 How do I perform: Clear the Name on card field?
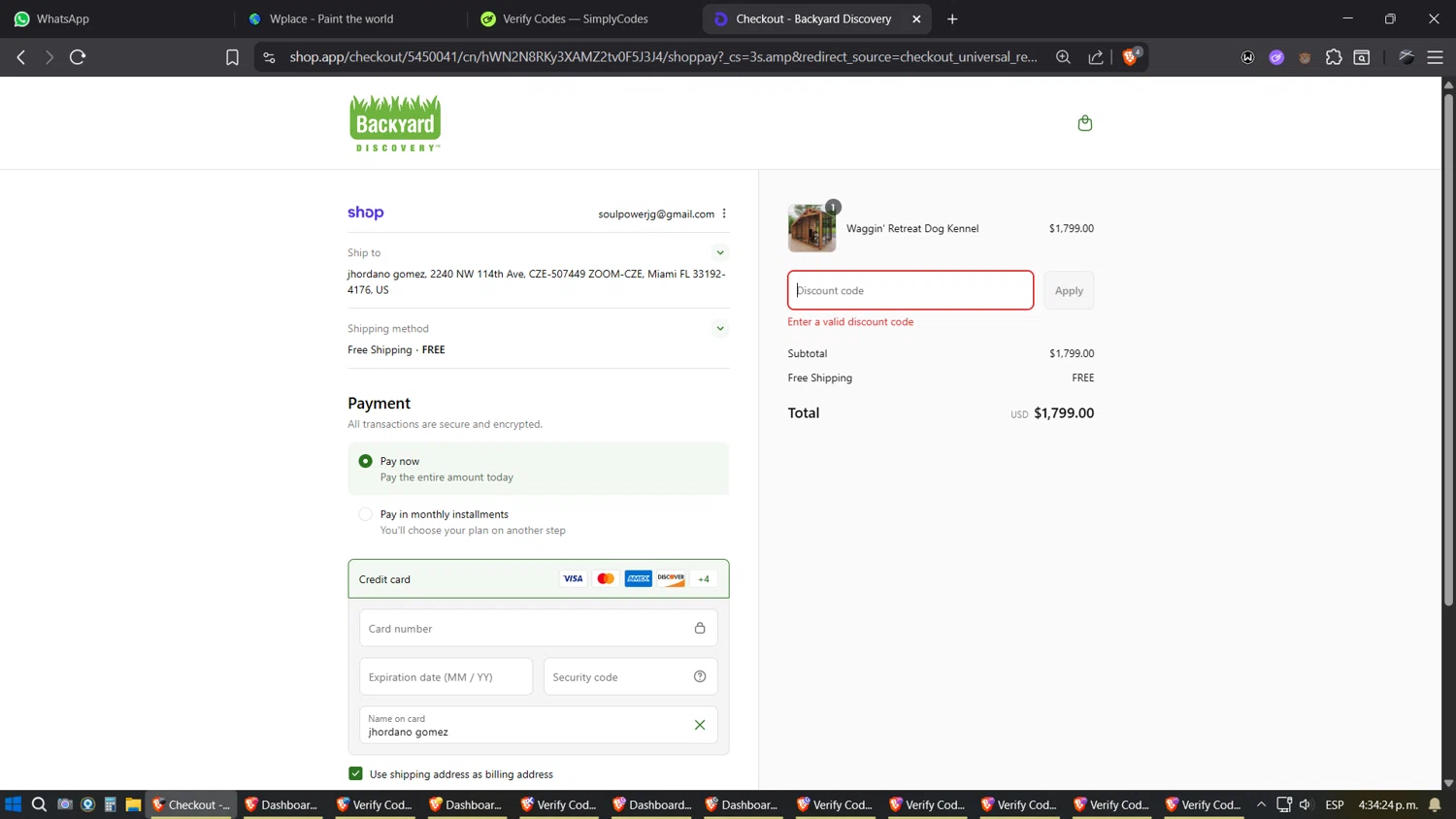coord(700,725)
